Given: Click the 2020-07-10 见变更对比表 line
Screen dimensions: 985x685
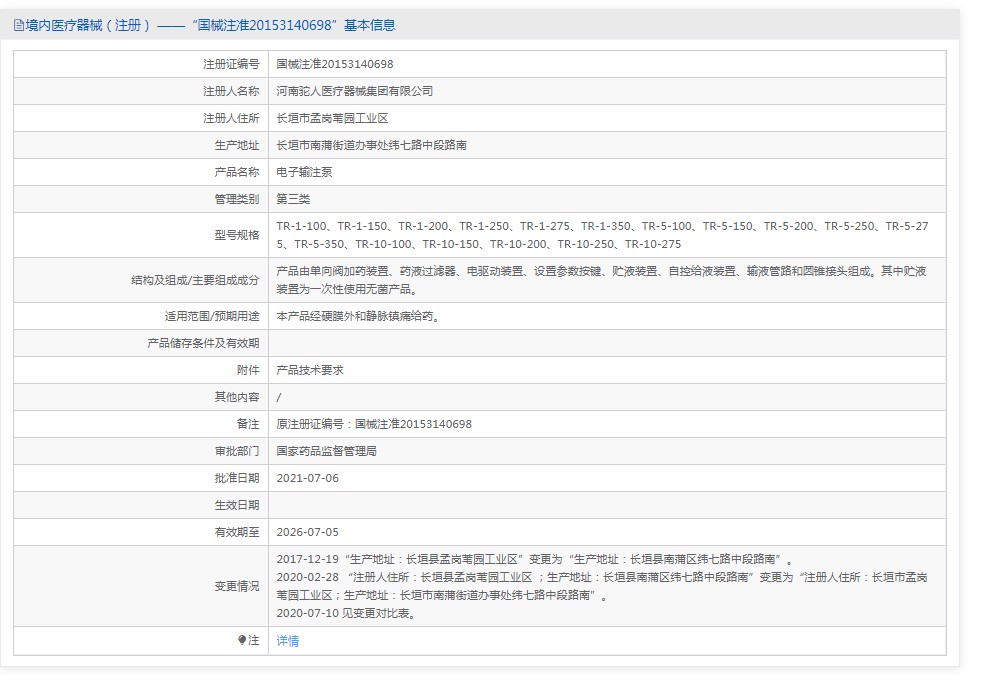Looking at the screenshot, I should point(347,613).
